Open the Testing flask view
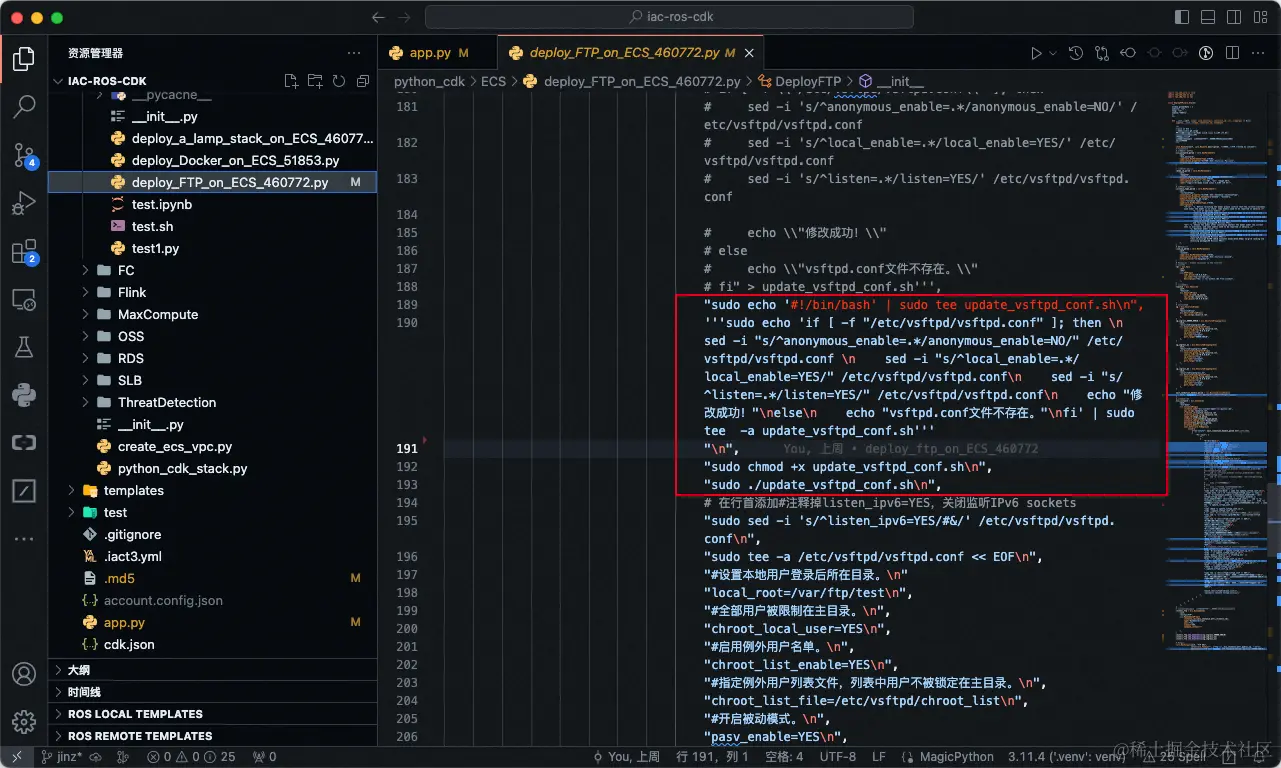The height and width of the screenshot is (768, 1281). tap(24, 347)
